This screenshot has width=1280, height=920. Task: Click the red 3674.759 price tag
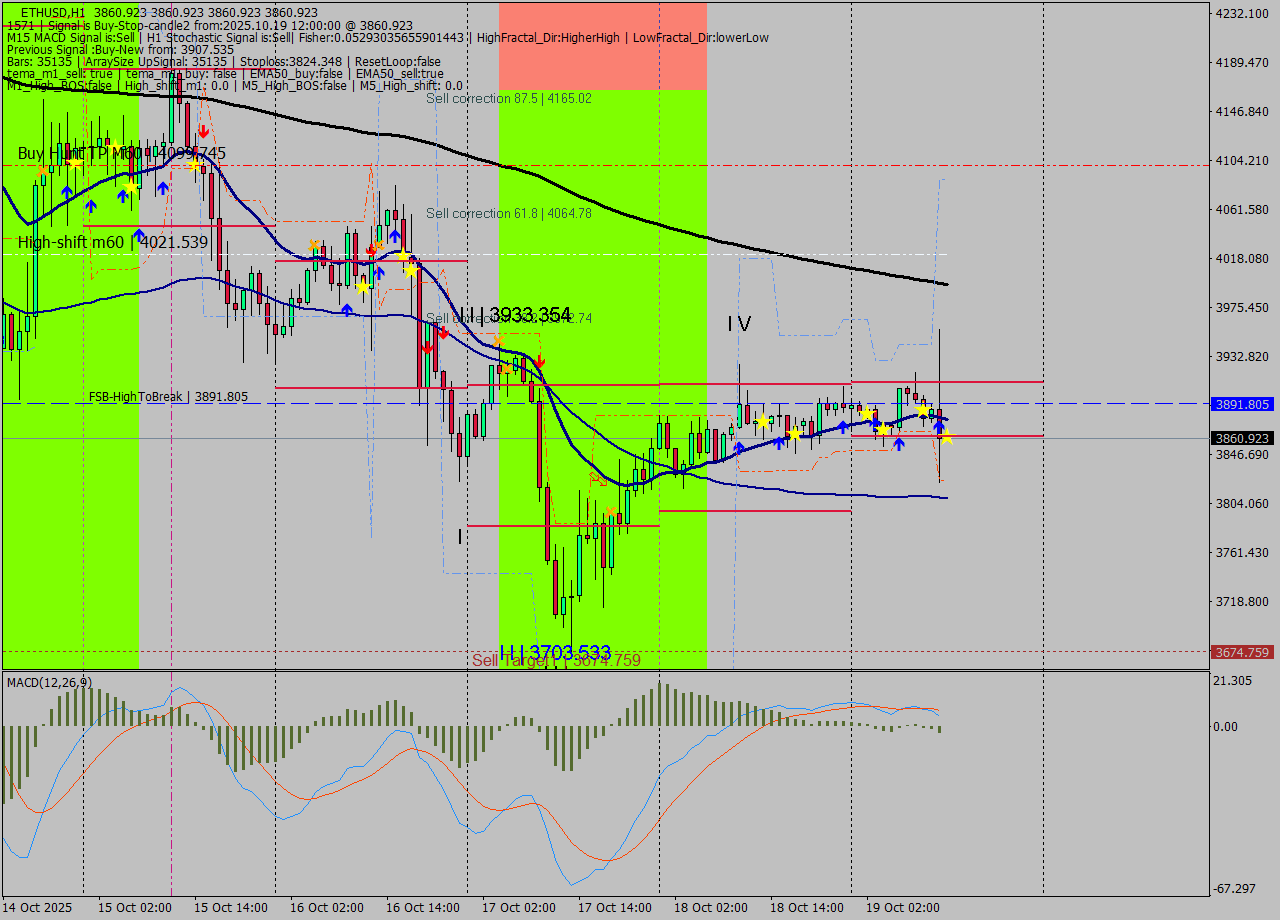tap(1241, 652)
